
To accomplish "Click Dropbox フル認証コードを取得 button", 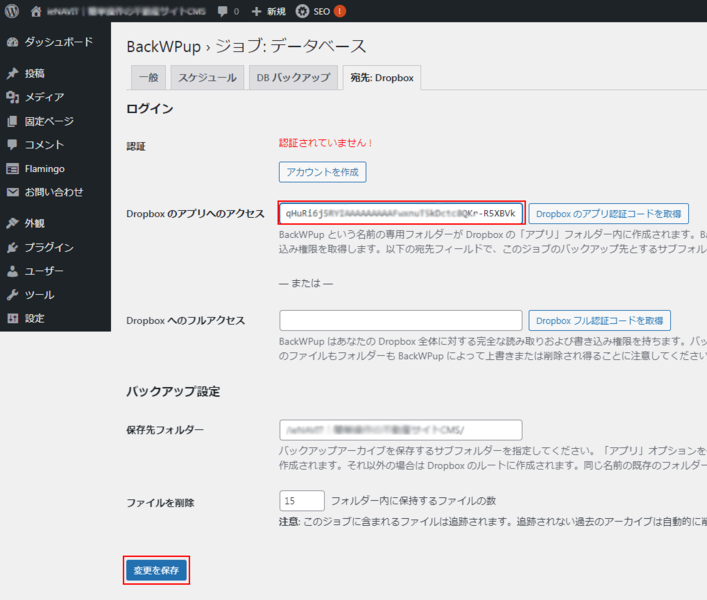I will 600,321.
